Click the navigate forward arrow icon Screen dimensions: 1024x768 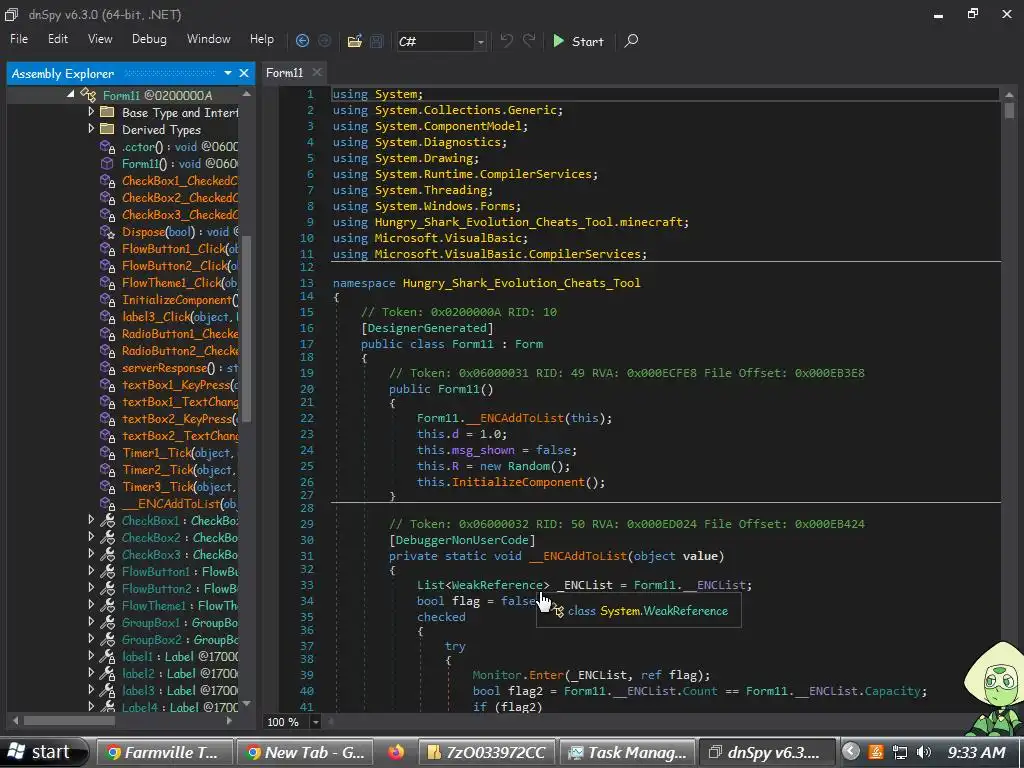coord(325,41)
